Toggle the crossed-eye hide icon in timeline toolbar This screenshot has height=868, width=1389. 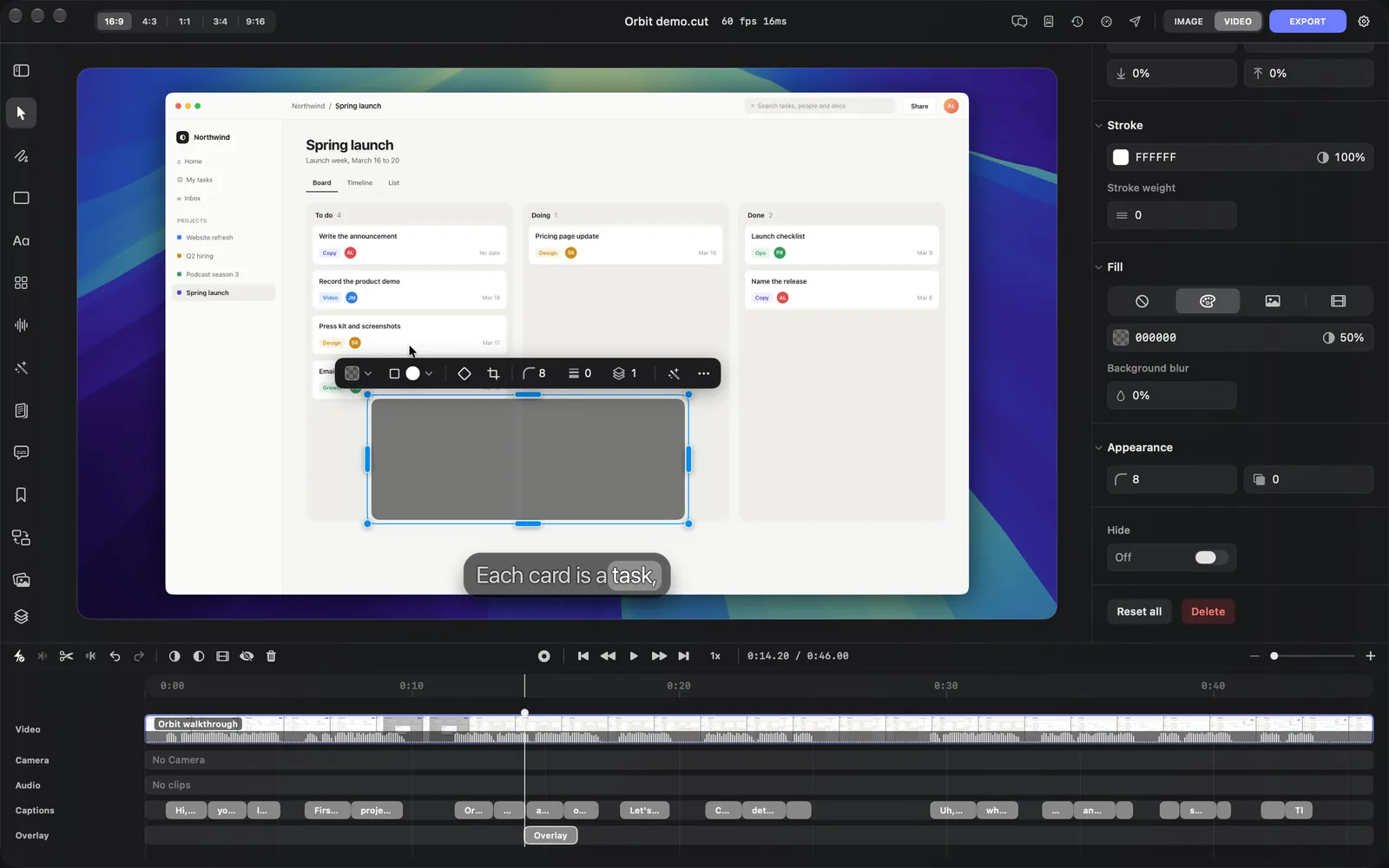pos(247,656)
